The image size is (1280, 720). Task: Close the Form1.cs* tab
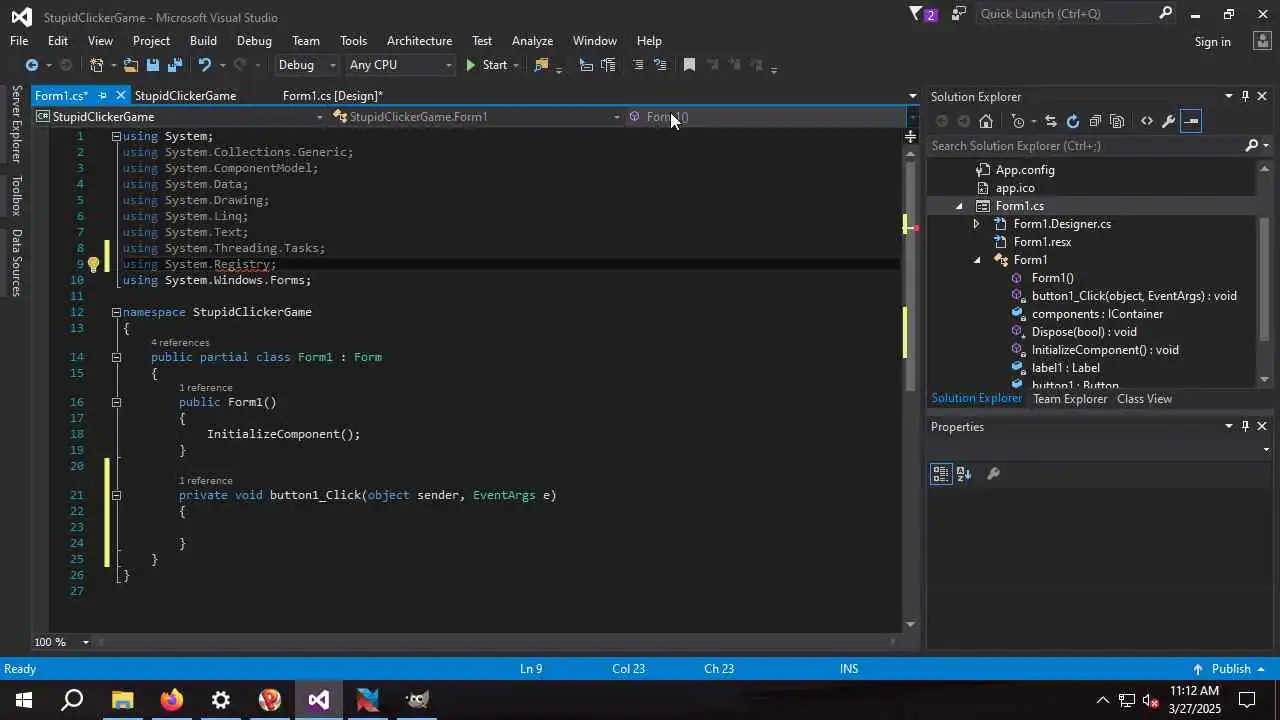121,96
